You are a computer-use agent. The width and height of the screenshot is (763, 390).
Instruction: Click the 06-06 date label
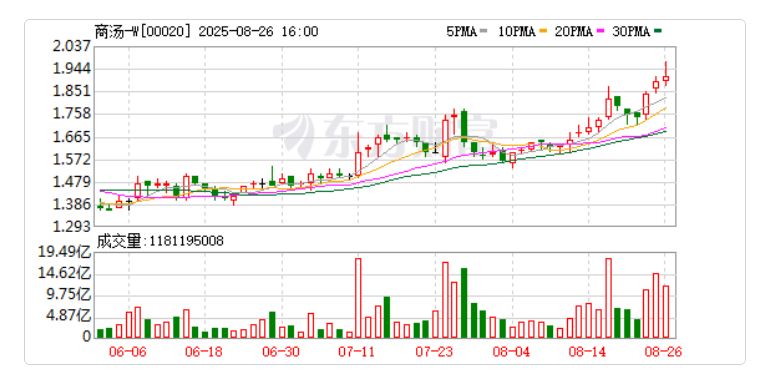127,352
